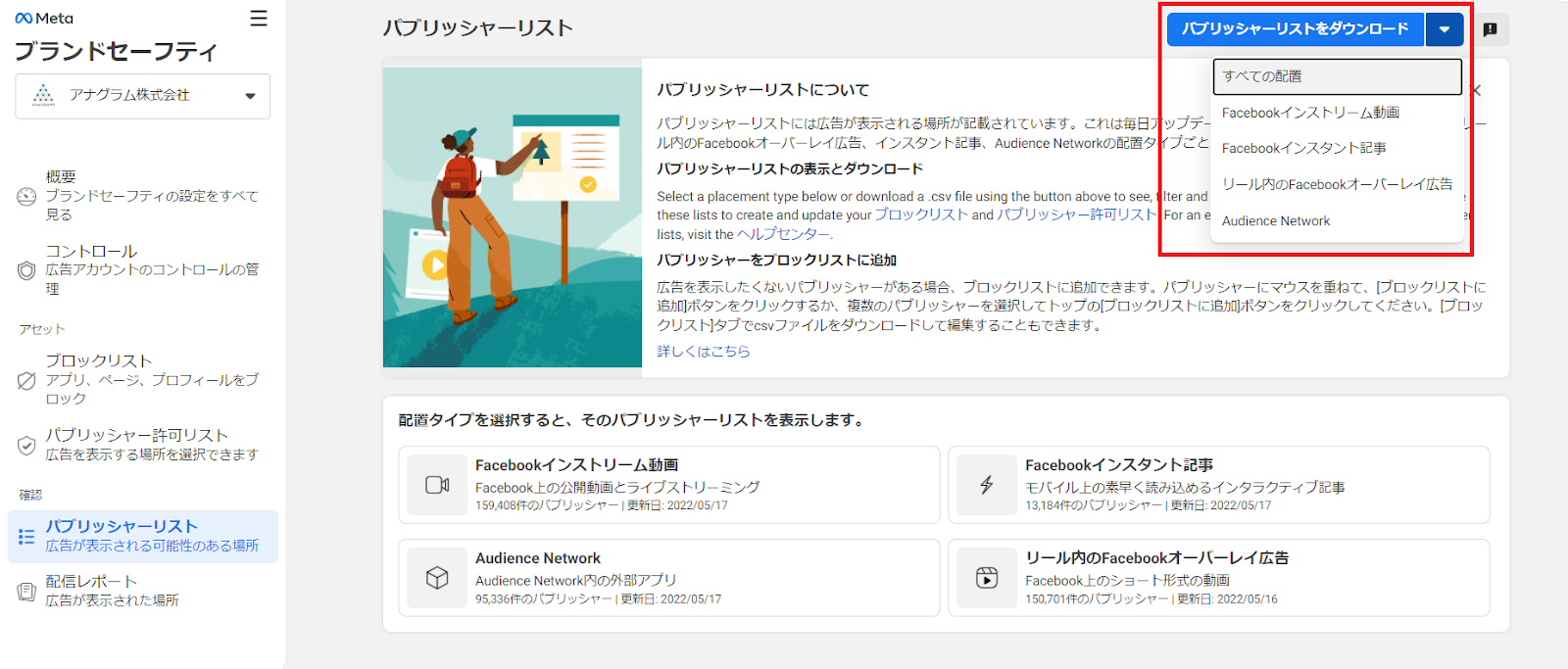The height and width of the screenshot is (669, 1568).
Task: Open the 詳しくはこちら link
Action: (x=703, y=352)
